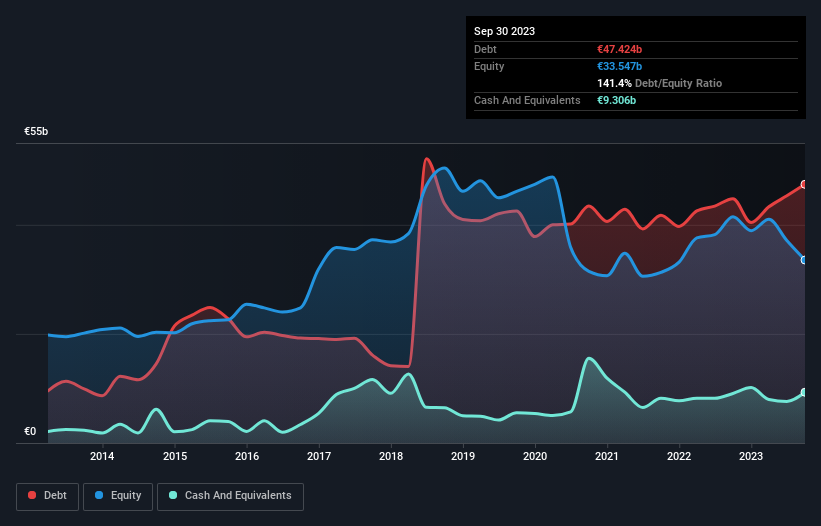Click the 141.4% Debt/Equity Ratio text

[x=659, y=83]
